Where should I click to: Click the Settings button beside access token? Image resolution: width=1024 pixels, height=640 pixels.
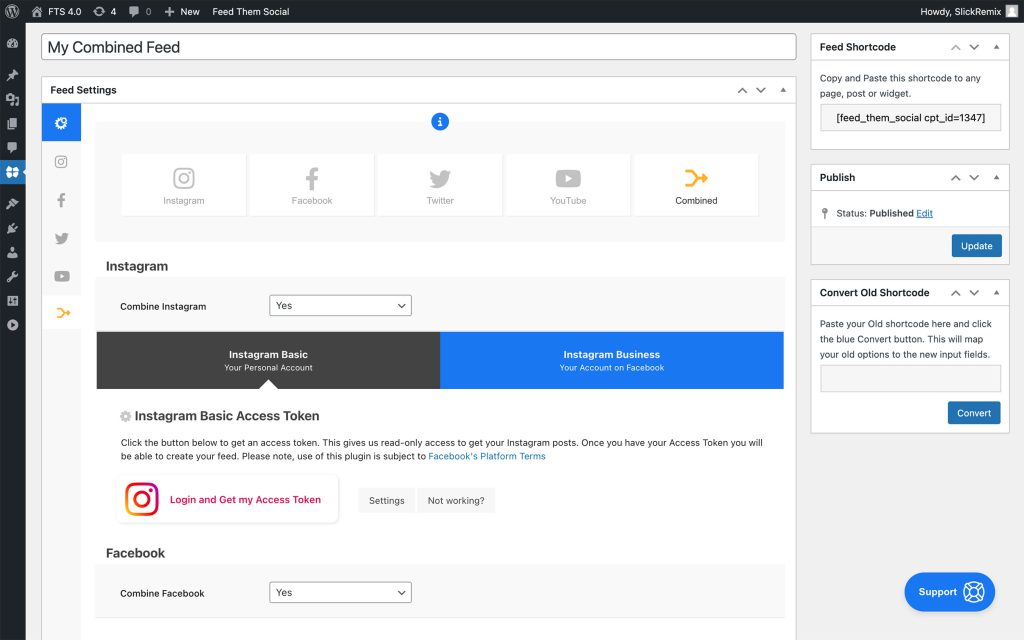tap(387, 501)
